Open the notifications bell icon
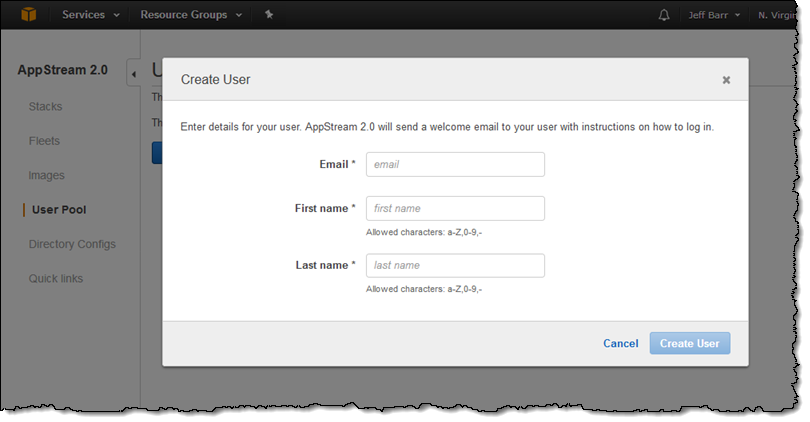Viewport: 810px width, 422px height. pyautogui.click(x=664, y=16)
